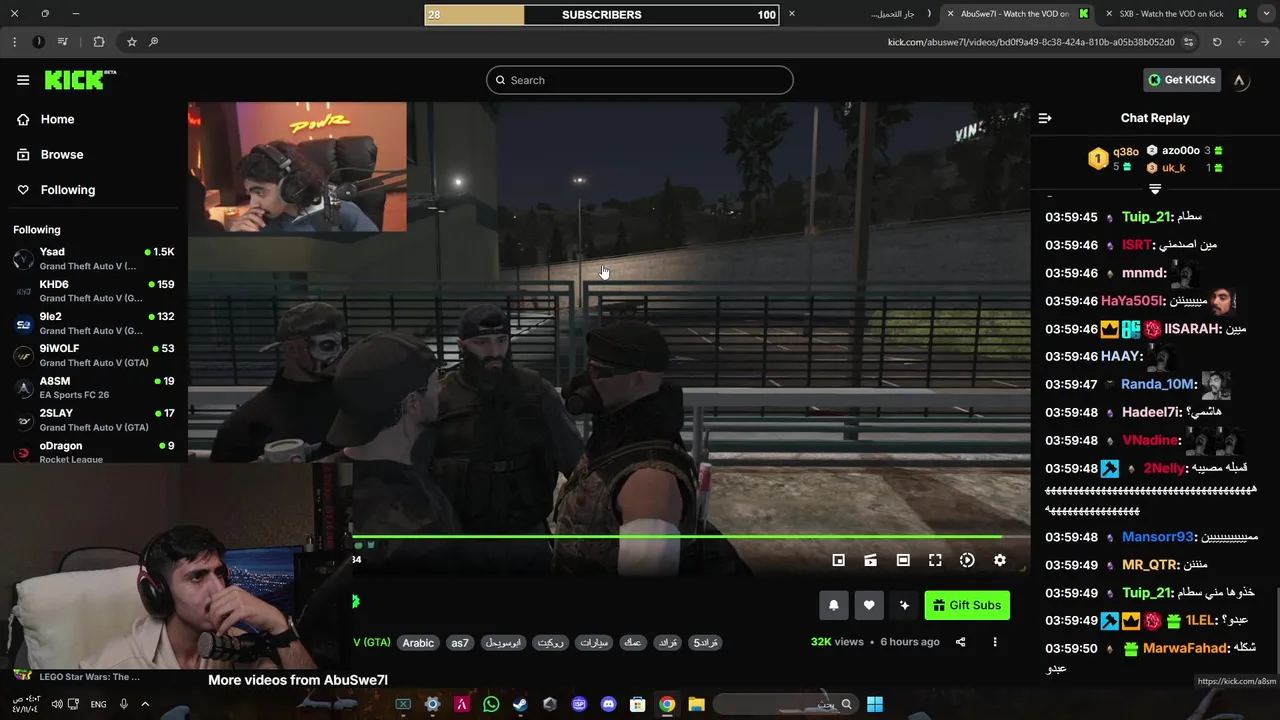The image size is (1280, 720).
Task: Open the video player settings gear
Action: tap(1000, 561)
